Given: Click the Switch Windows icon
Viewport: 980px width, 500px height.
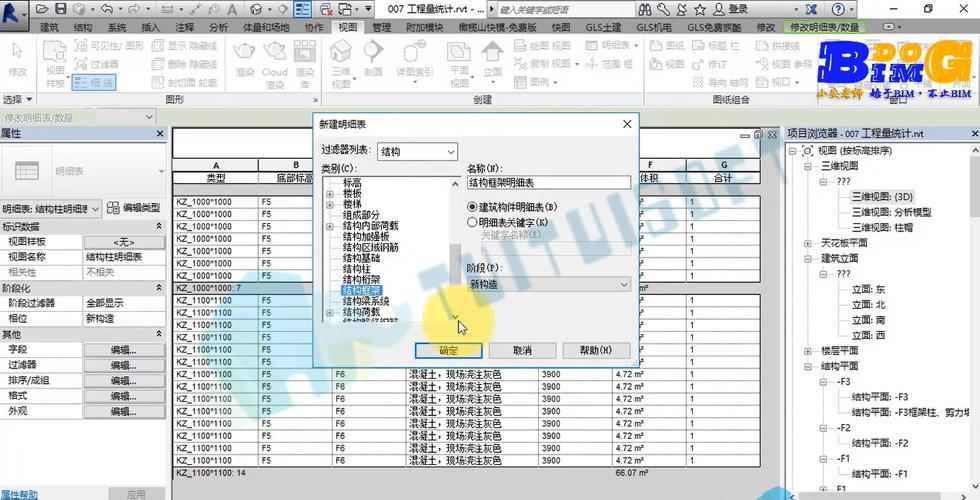Looking at the screenshot, I should 345,9.
